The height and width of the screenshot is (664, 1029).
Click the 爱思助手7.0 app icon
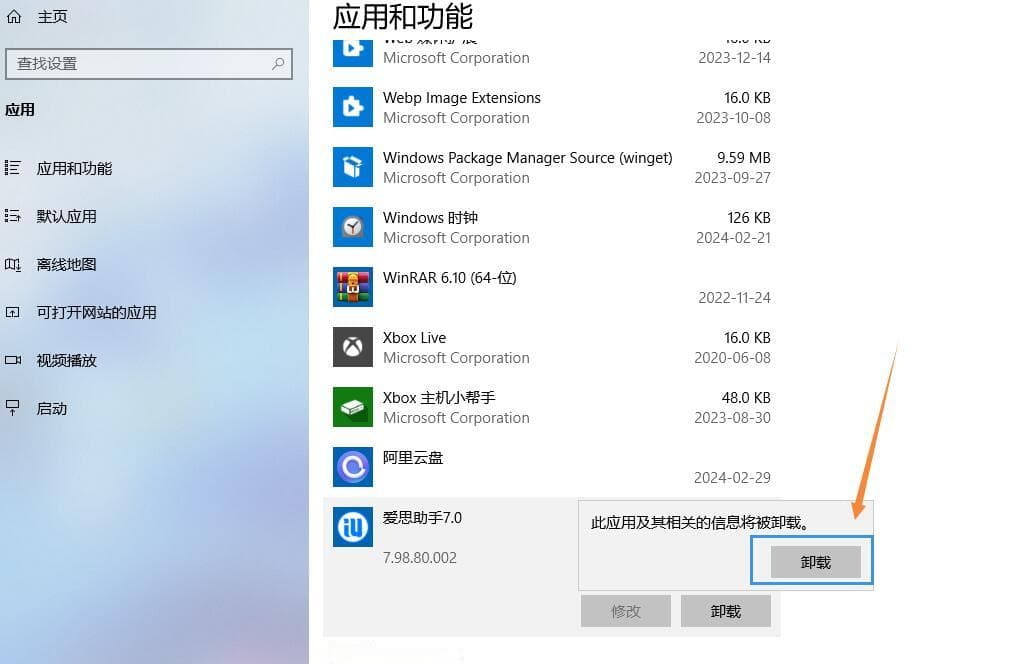(352, 527)
